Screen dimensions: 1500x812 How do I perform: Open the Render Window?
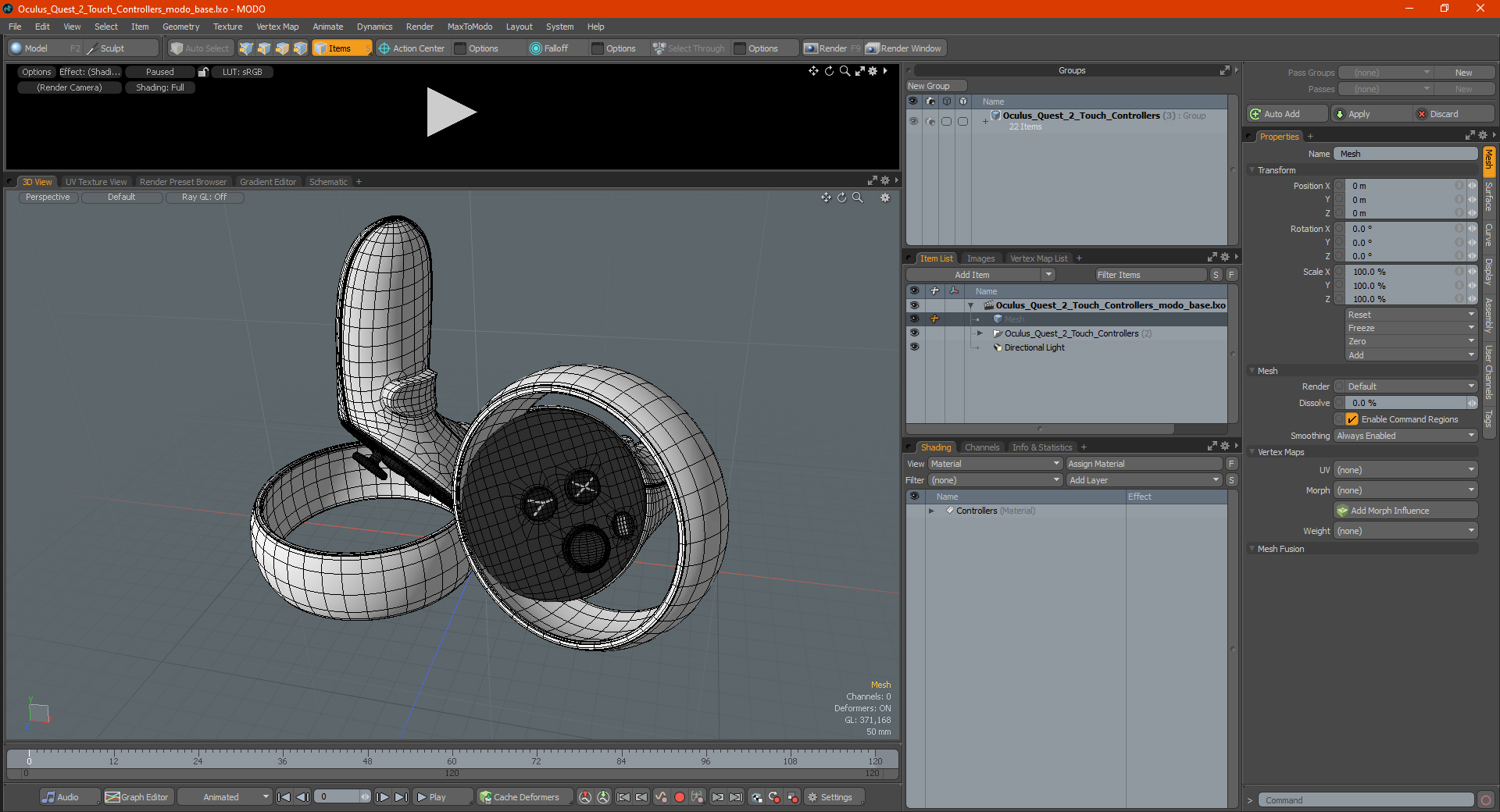tap(905, 48)
